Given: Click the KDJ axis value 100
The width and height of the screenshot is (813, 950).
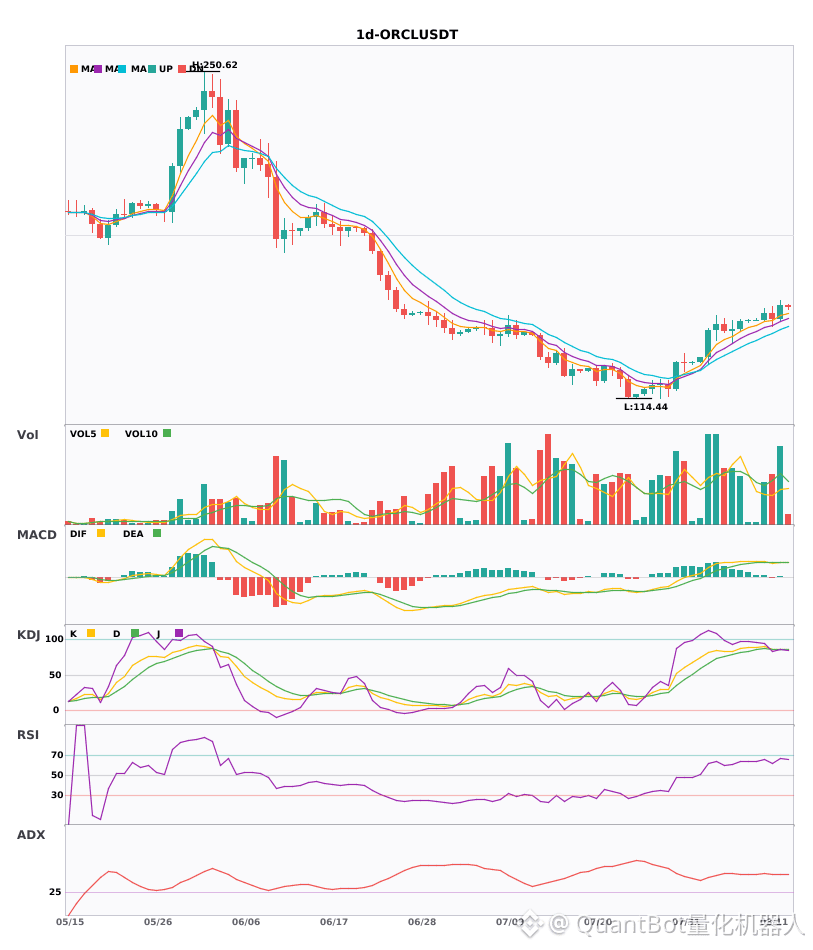Looking at the screenshot, I should coord(55,639).
